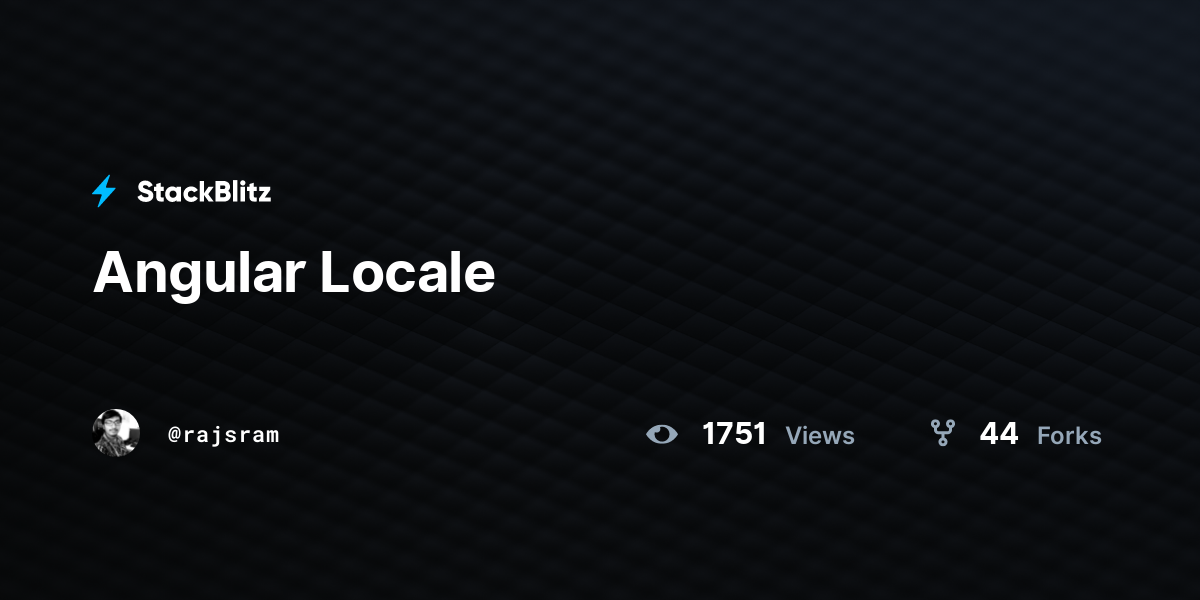Viewport: 1200px width, 600px height.
Task: Show view statistics via the eye symbol
Action: (662, 434)
